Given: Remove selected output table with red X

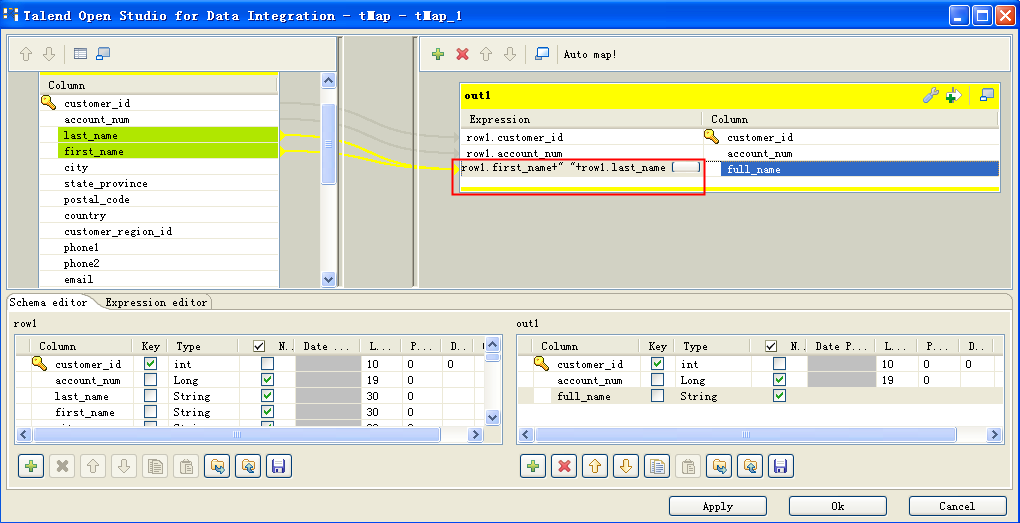Looking at the screenshot, I should pos(462,54).
